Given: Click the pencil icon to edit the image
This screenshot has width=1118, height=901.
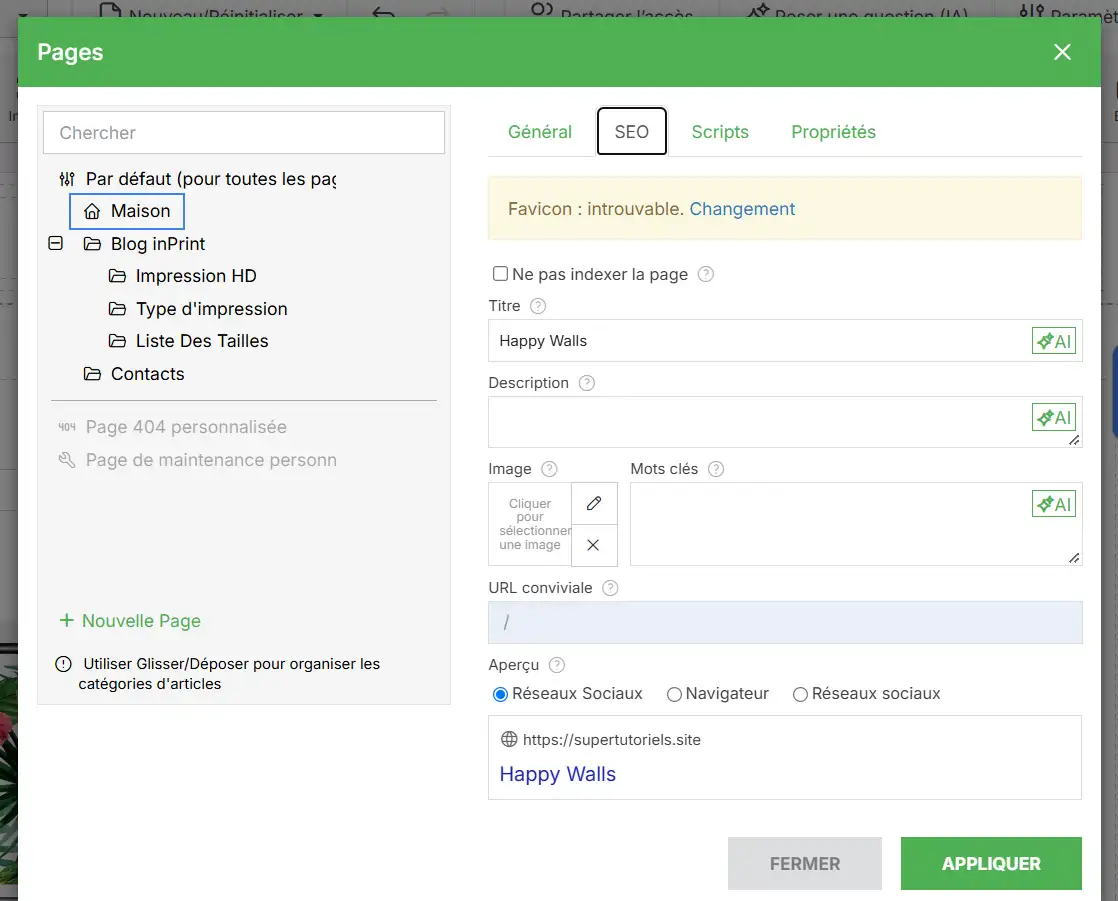Looking at the screenshot, I should [x=594, y=503].
